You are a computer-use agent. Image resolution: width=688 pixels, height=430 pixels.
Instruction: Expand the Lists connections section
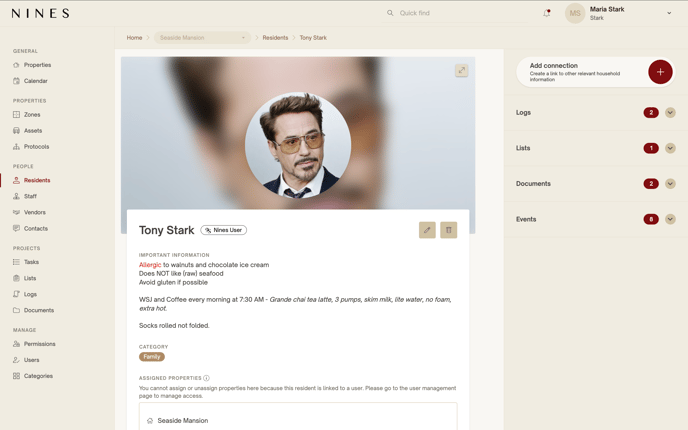670,148
